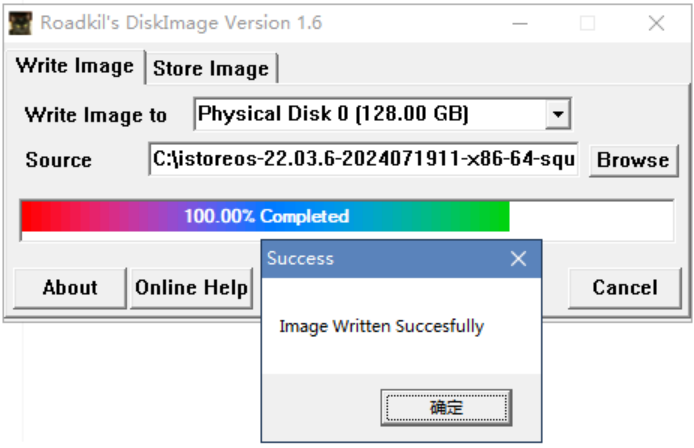Open Online Help

pos(191,288)
